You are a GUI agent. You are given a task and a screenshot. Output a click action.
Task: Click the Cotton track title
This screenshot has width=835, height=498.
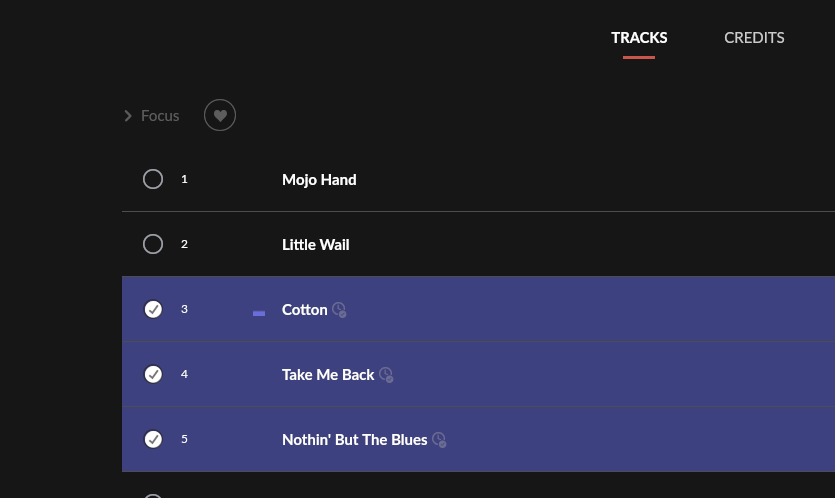tap(304, 309)
